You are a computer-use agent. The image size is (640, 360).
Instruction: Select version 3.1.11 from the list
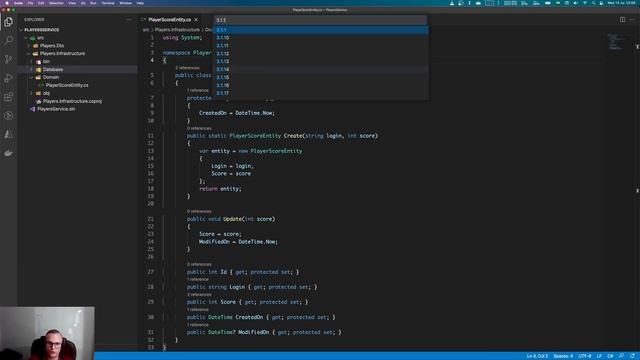(x=321, y=46)
